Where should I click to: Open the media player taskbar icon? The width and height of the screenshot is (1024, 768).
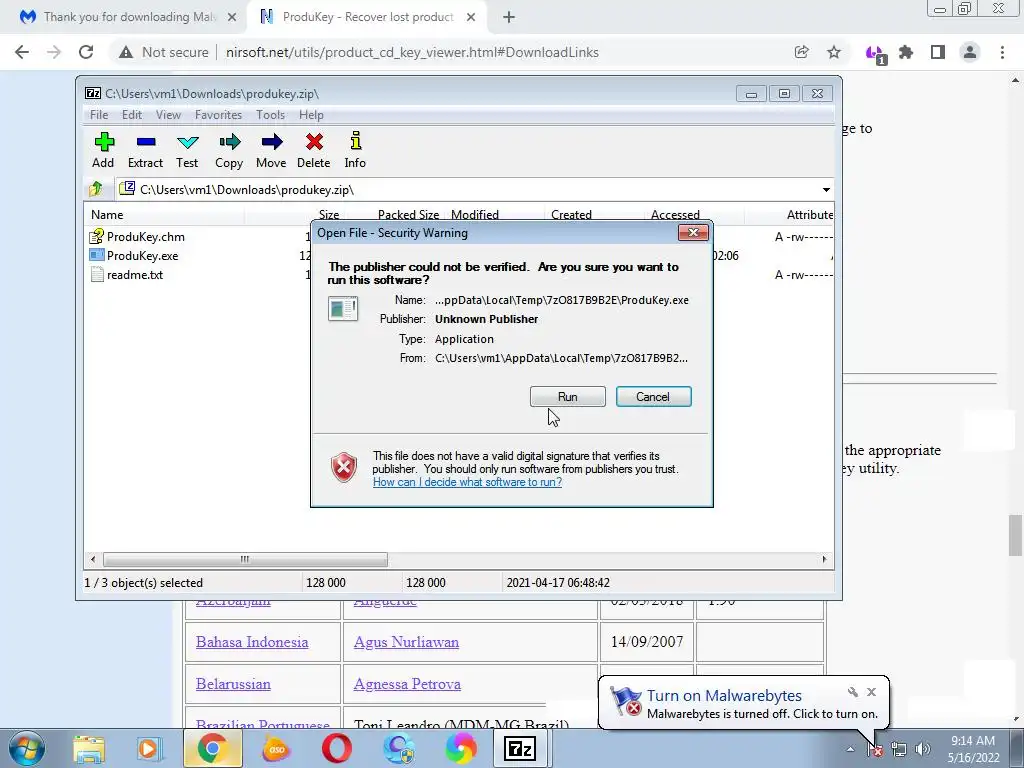point(149,749)
